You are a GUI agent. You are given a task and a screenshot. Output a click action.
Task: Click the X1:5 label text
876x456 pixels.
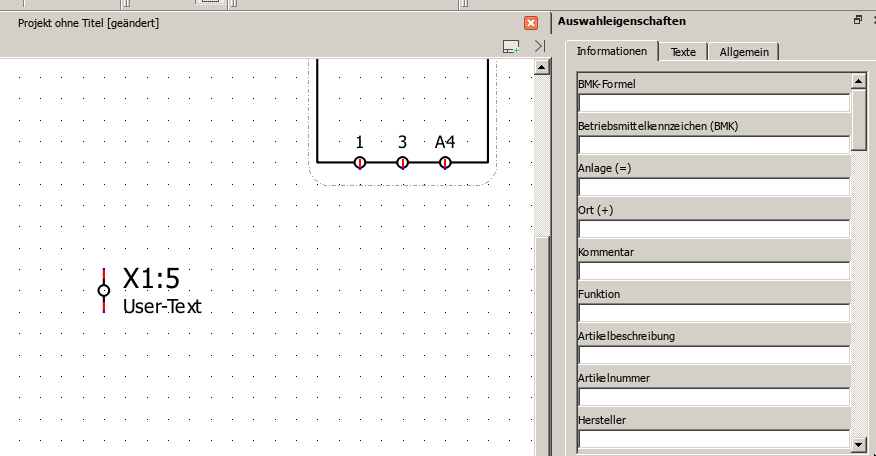pyautogui.click(x=151, y=279)
